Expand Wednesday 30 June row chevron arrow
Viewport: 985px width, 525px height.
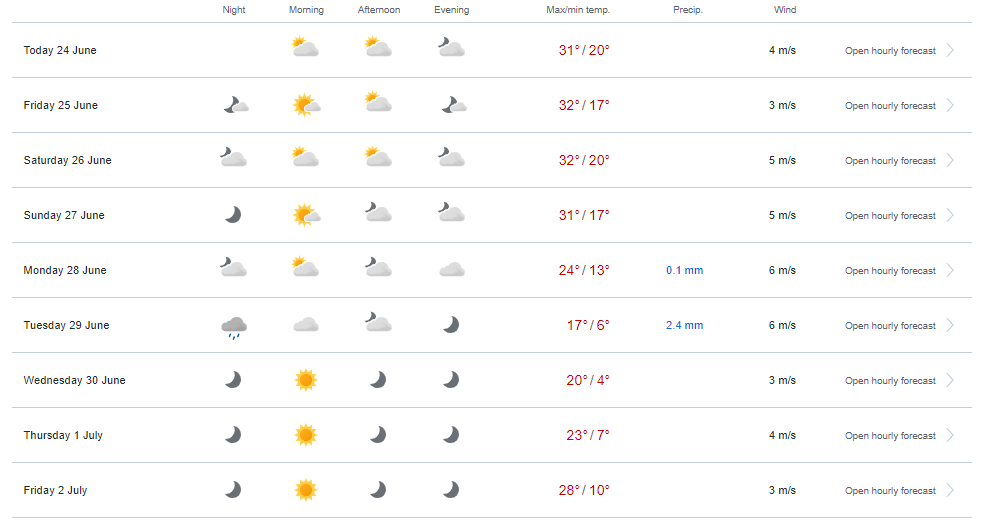950,380
